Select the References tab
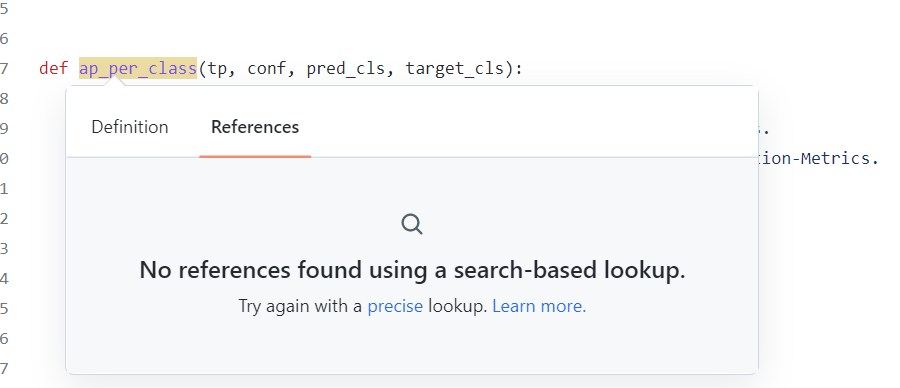Viewport: 900px width, 388px height. pos(255,127)
